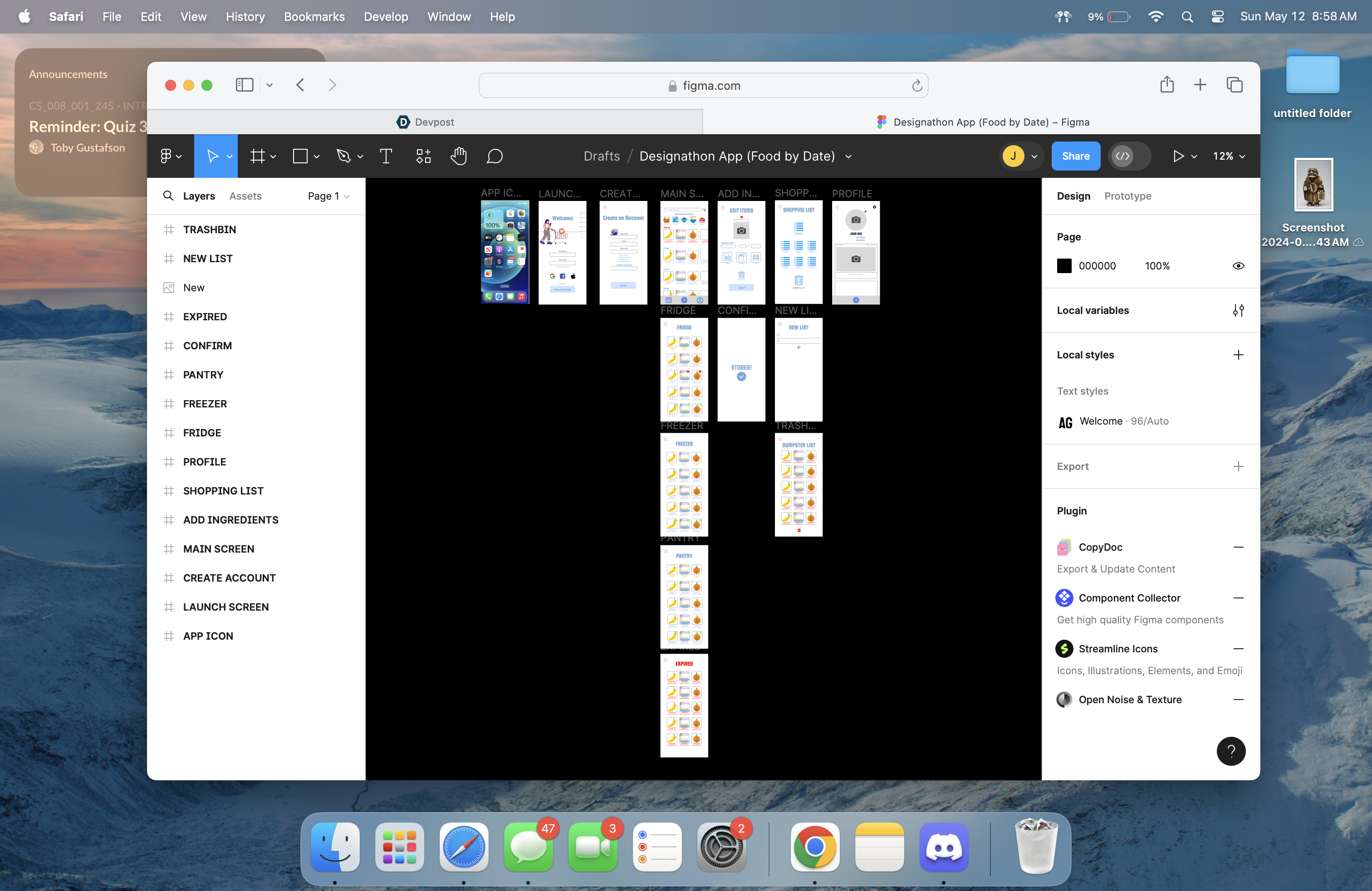Select the Pen tool
The width and height of the screenshot is (1372, 891).
point(343,156)
